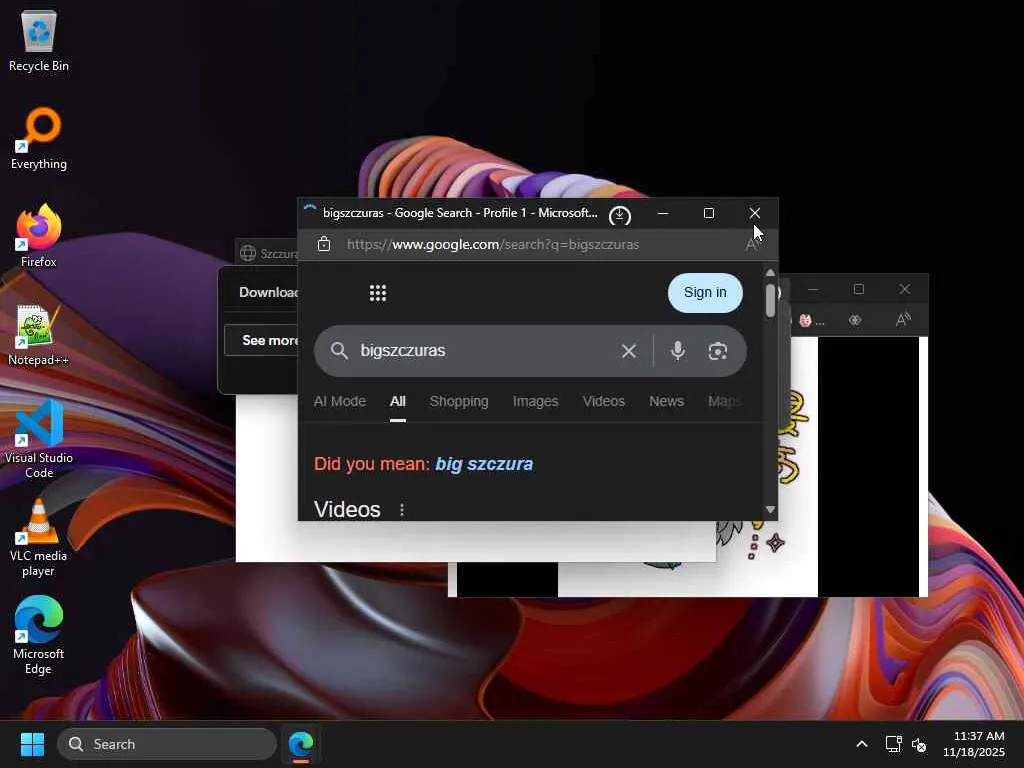This screenshot has height=768, width=1024.
Task: Click the Edge icon in the taskbar
Action: pyautogui.click(x=301, y=744)
